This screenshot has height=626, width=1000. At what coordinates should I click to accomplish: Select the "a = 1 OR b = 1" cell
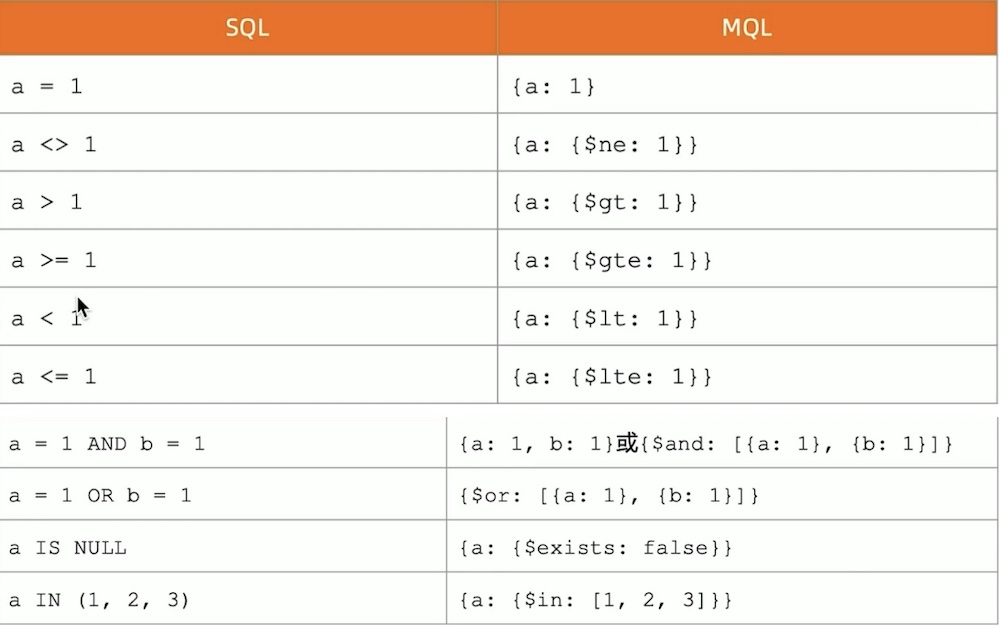tap(100, 495)
